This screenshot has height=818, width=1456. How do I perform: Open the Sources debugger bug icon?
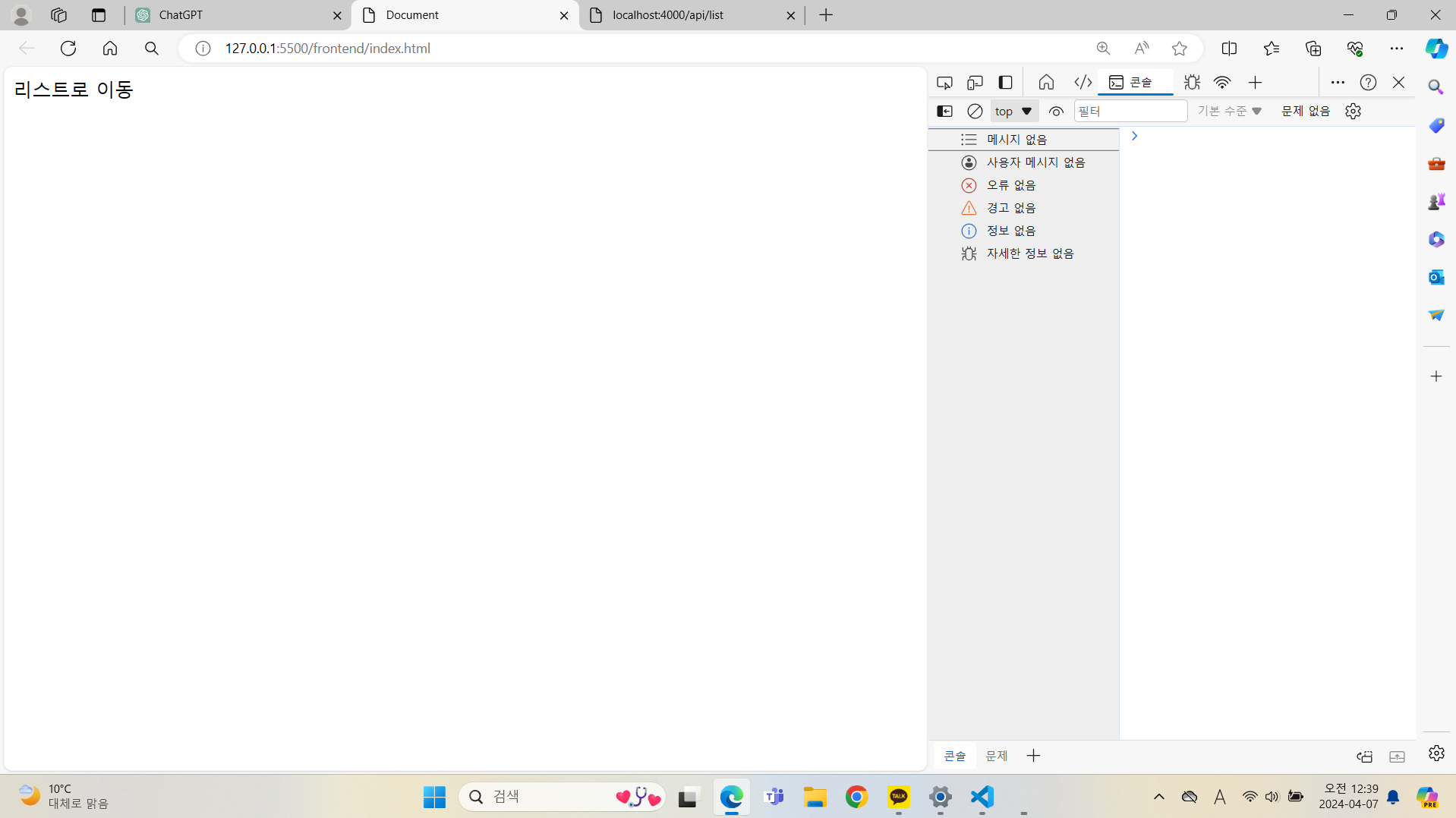click(x=1192, y=83)
